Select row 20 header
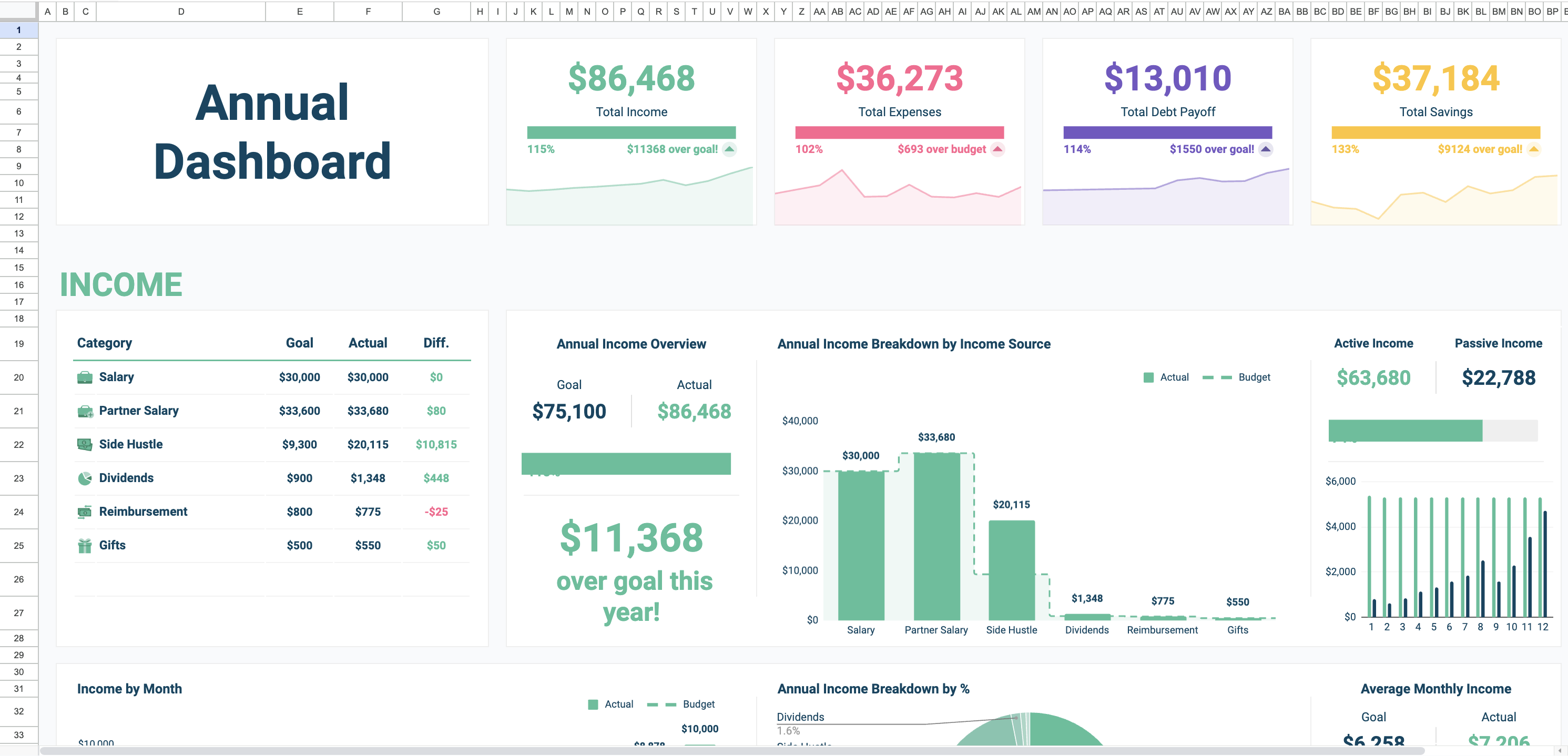 (19, 377)
